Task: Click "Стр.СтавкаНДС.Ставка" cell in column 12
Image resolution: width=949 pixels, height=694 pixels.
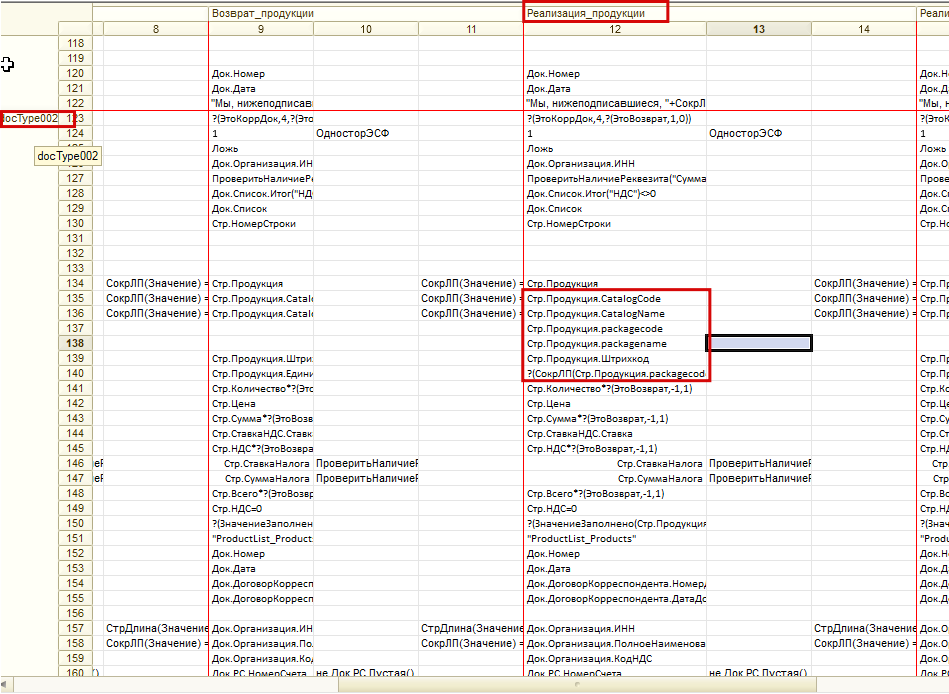Action: click(x=615, y=433)
